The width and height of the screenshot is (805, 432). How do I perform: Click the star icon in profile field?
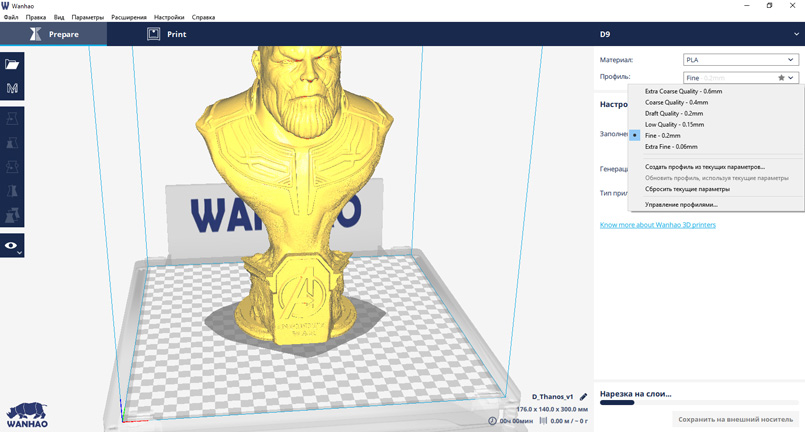click(x=781, y=78)
